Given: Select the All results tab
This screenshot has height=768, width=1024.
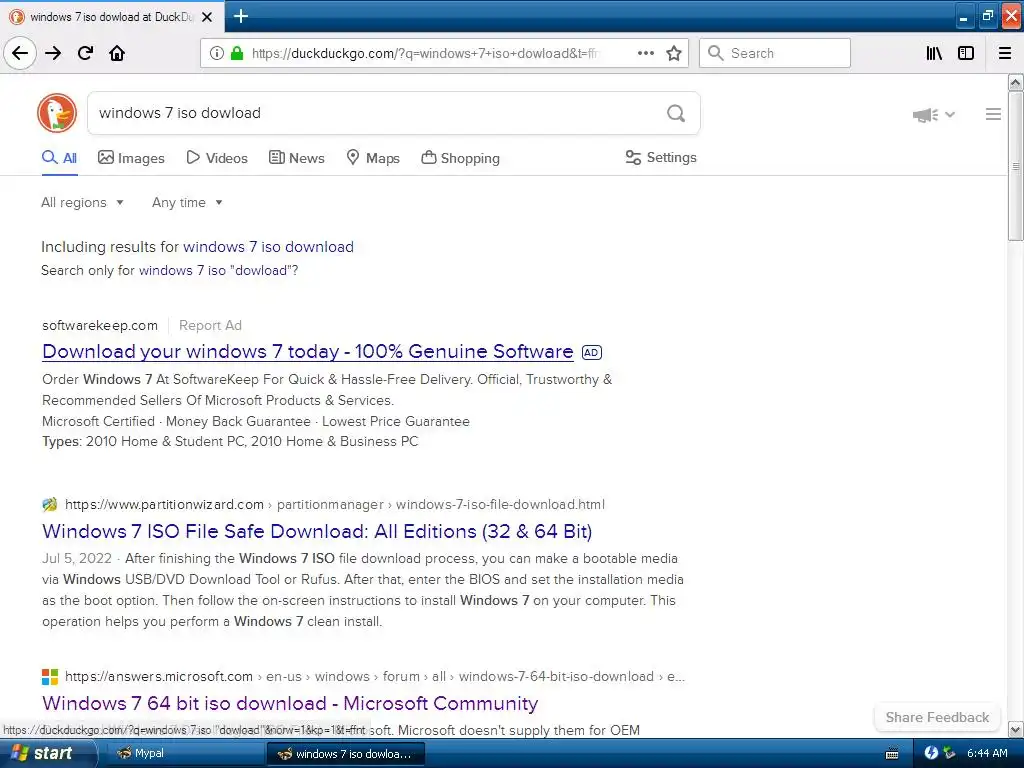Looking at the screenshot, I should pos(59,158).
